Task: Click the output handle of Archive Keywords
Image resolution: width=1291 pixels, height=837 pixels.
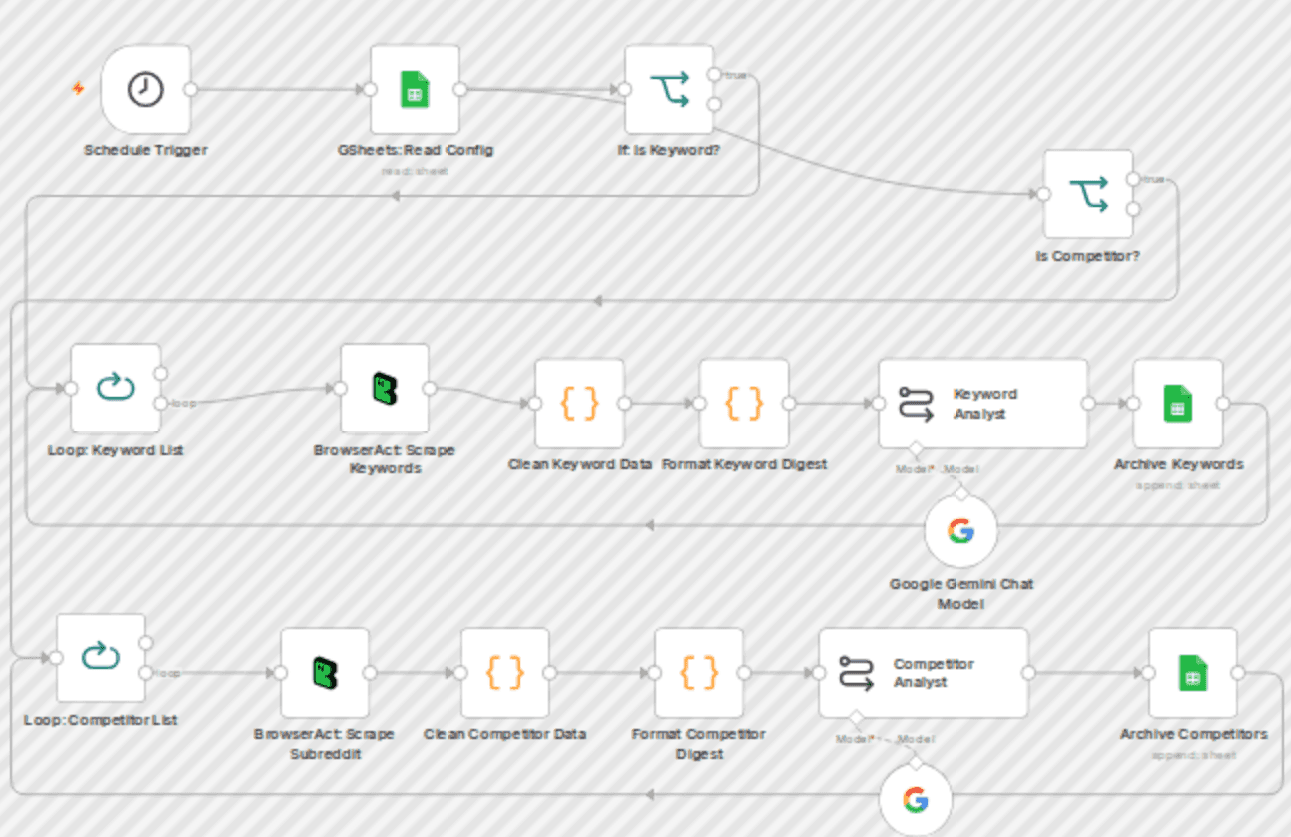Action: (1222, 403)
